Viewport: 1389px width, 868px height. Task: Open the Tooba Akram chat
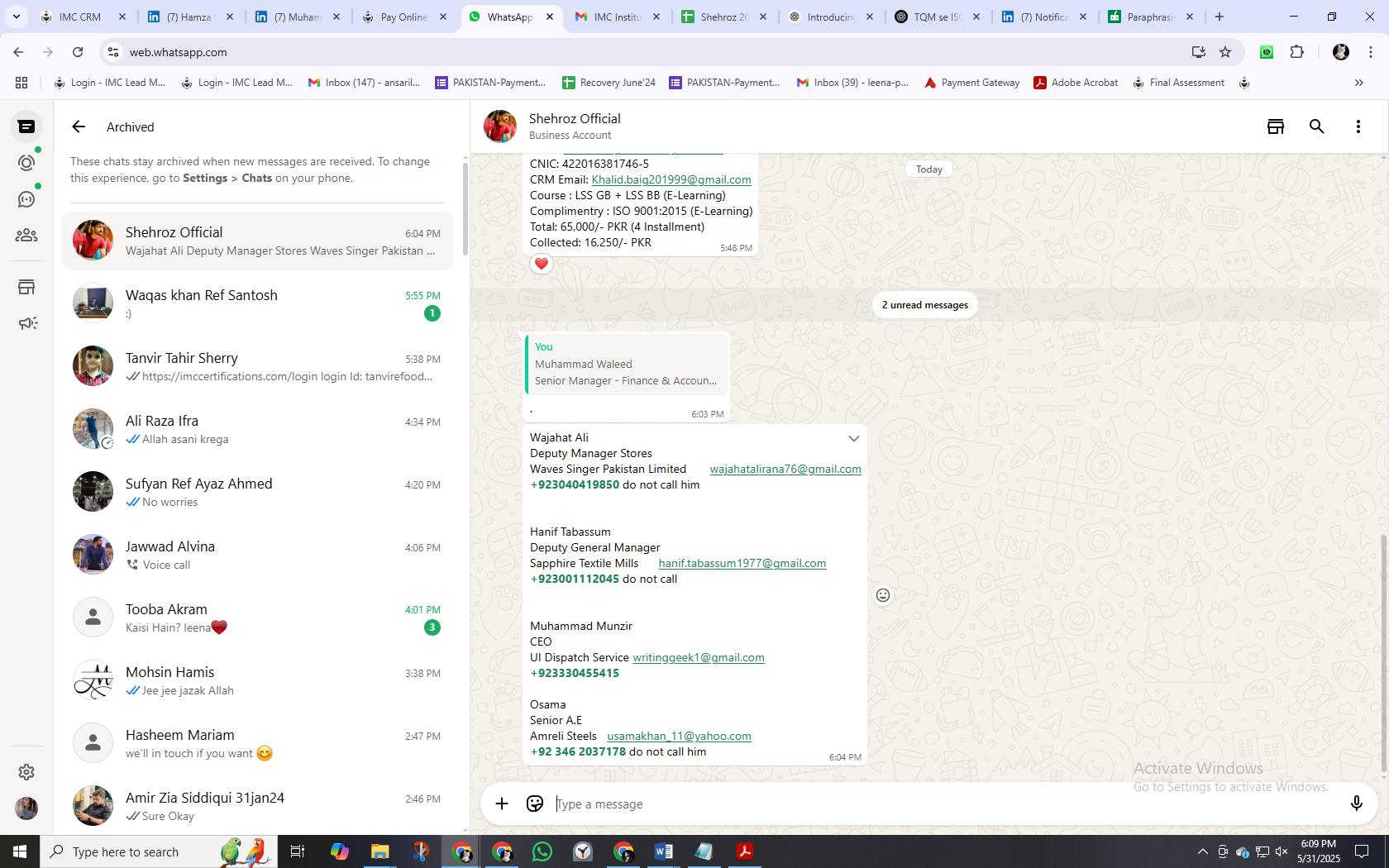pyautogui.click(x=257, y=618)
